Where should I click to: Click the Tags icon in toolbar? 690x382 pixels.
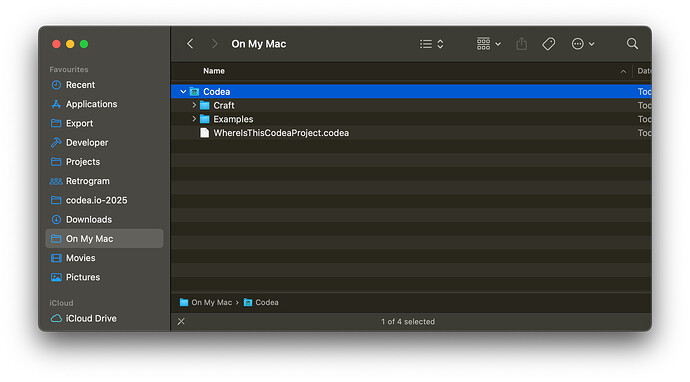(x=548, y=44)
